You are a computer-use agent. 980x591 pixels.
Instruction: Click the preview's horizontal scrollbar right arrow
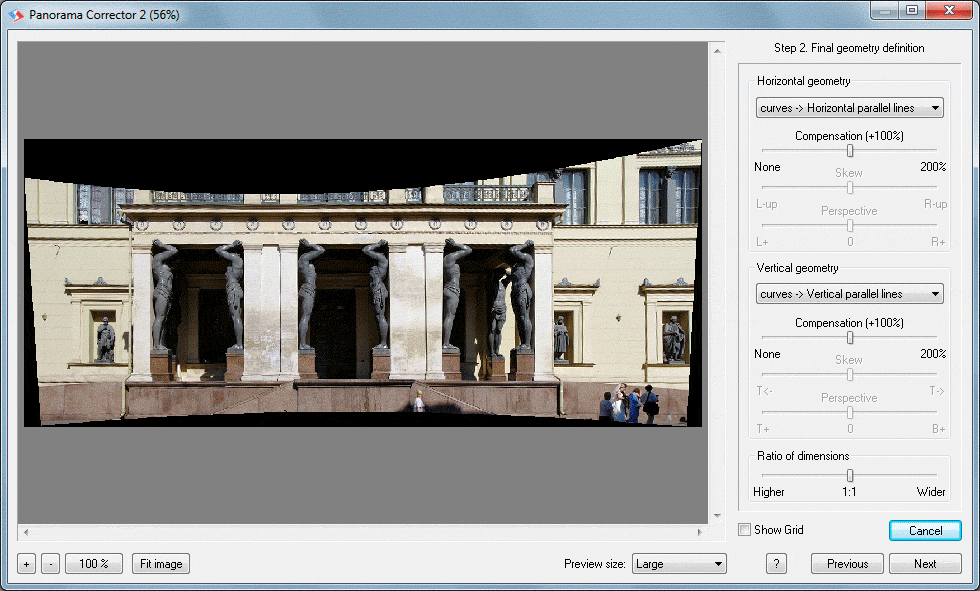(702, 532)
